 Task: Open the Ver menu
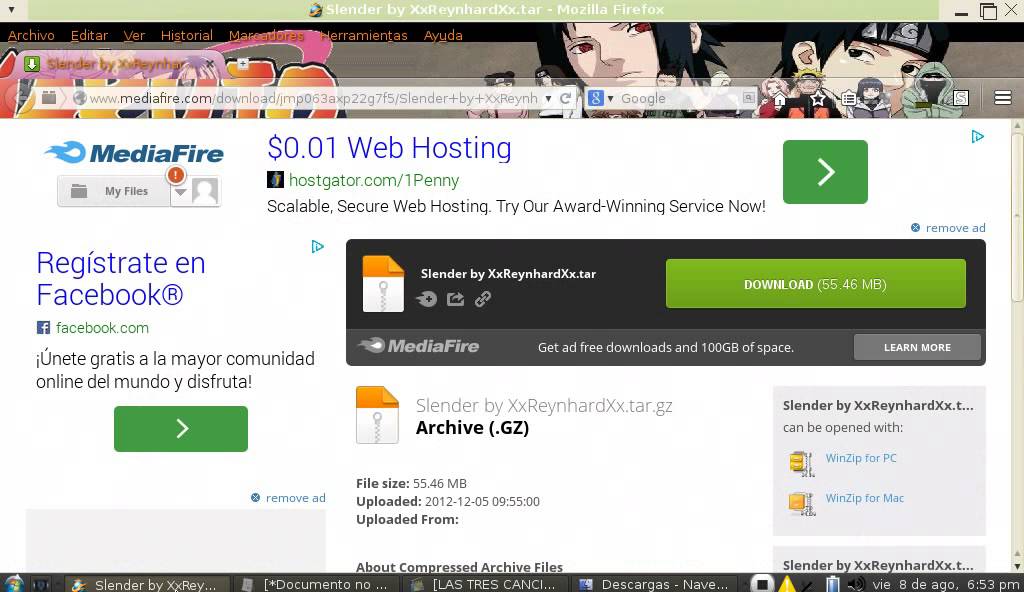(x=134, y=35)
